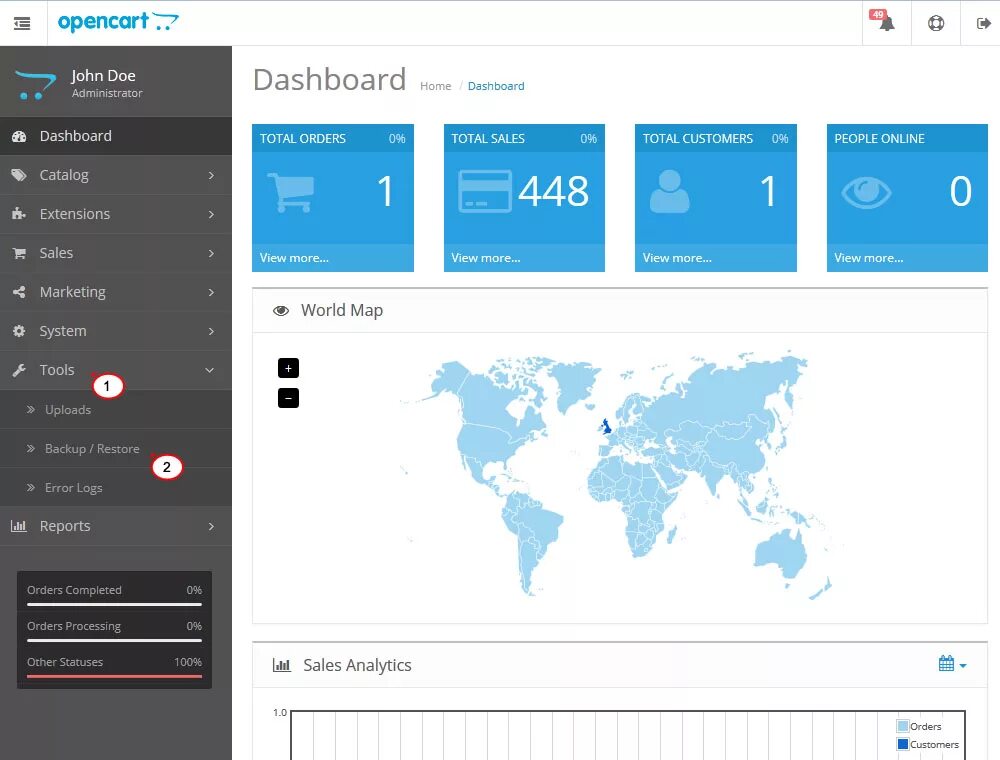Expand the Extensions menu chevron
The image size is (1000, 760).
[x=211, y=214]
